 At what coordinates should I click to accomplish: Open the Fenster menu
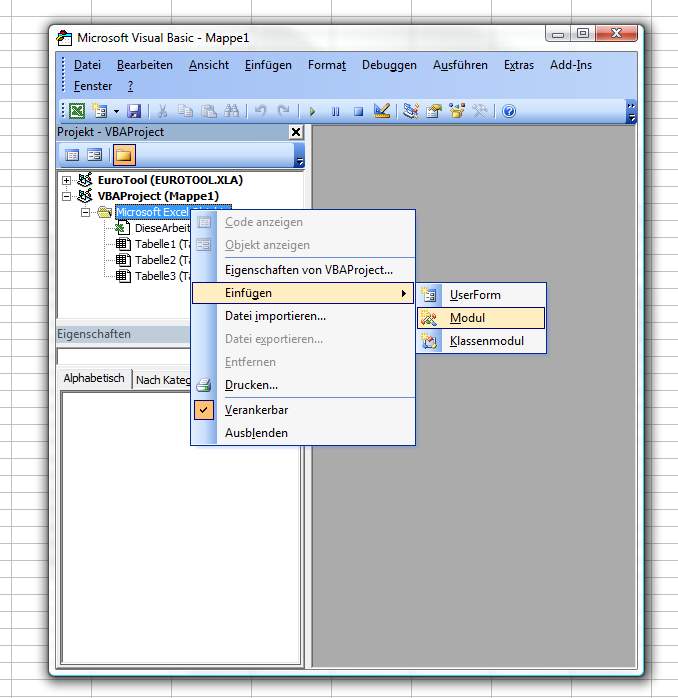[93, 86]
